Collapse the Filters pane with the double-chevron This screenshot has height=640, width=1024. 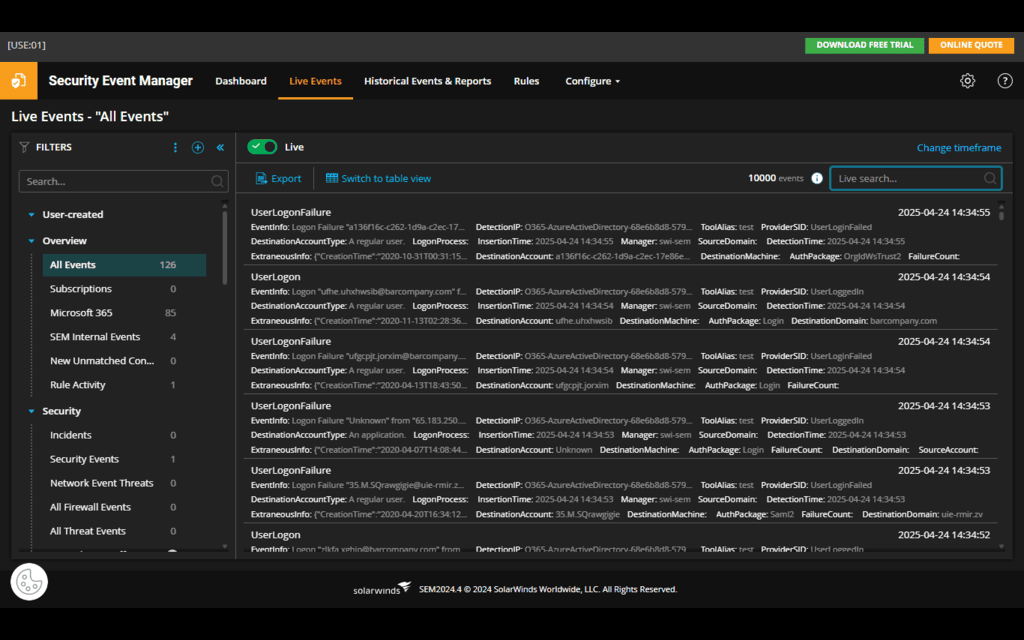[x=220, y=147]
